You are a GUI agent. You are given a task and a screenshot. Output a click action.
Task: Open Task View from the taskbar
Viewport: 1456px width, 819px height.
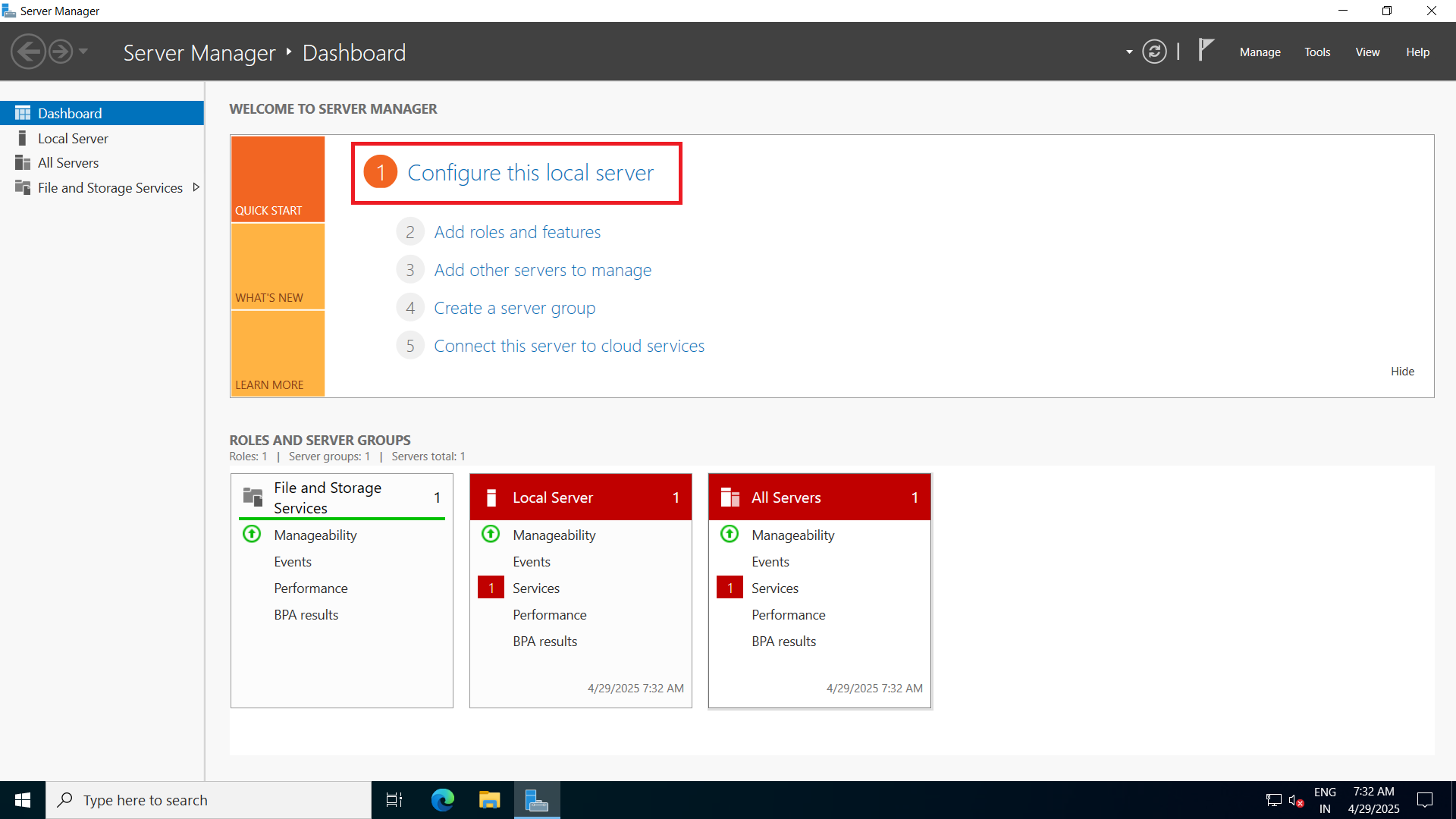click(x=394, y=800)
